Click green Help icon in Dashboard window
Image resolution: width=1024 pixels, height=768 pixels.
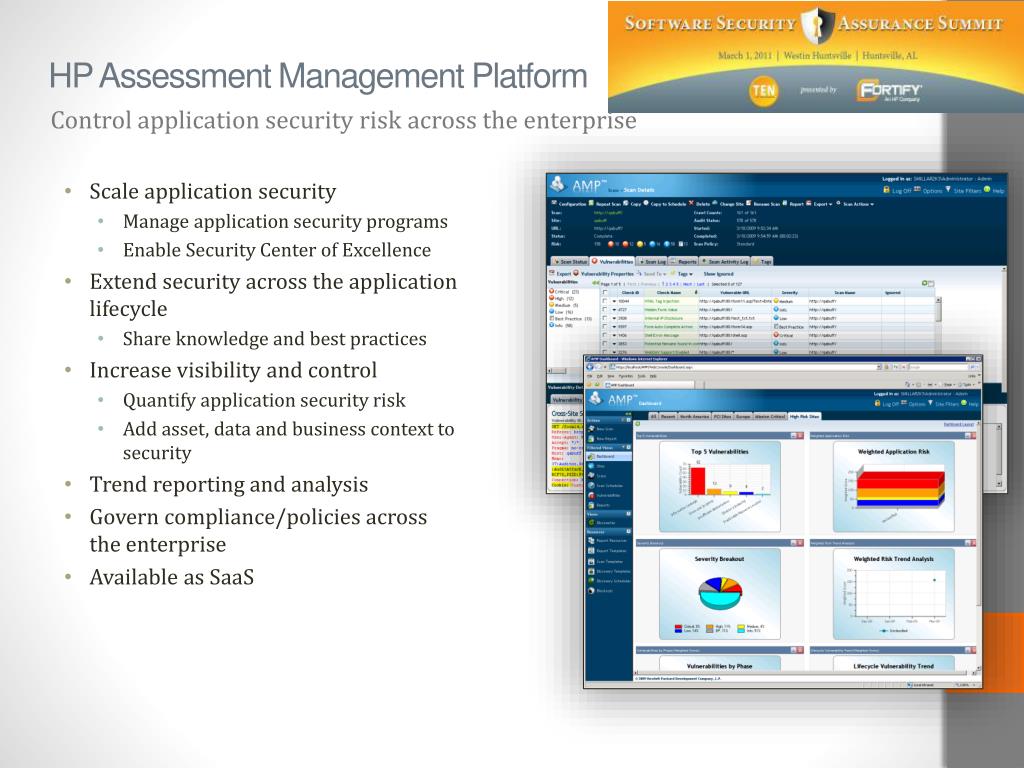point(964,402)
